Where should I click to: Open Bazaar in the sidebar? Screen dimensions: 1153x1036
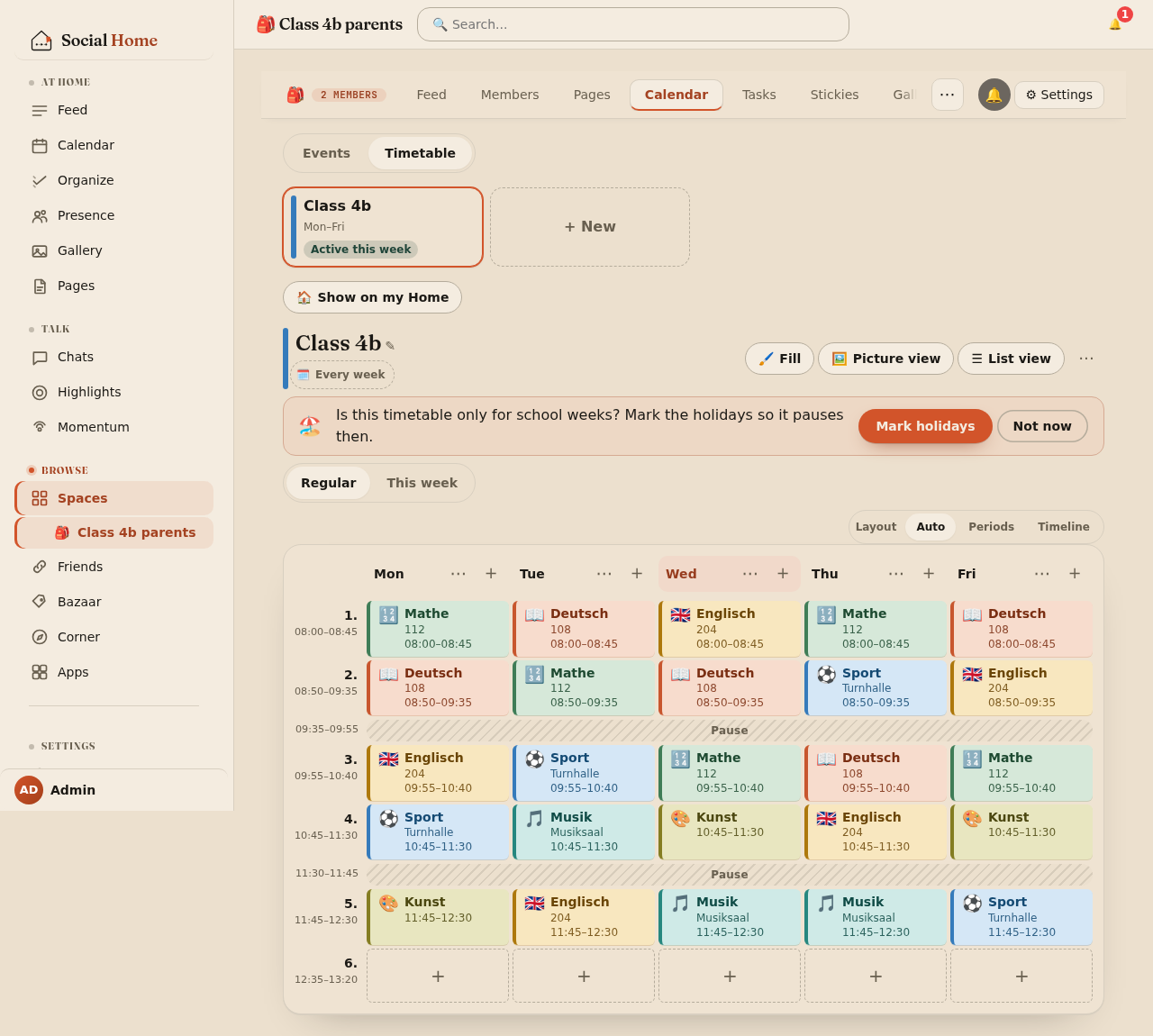click(x=113, y=602)
